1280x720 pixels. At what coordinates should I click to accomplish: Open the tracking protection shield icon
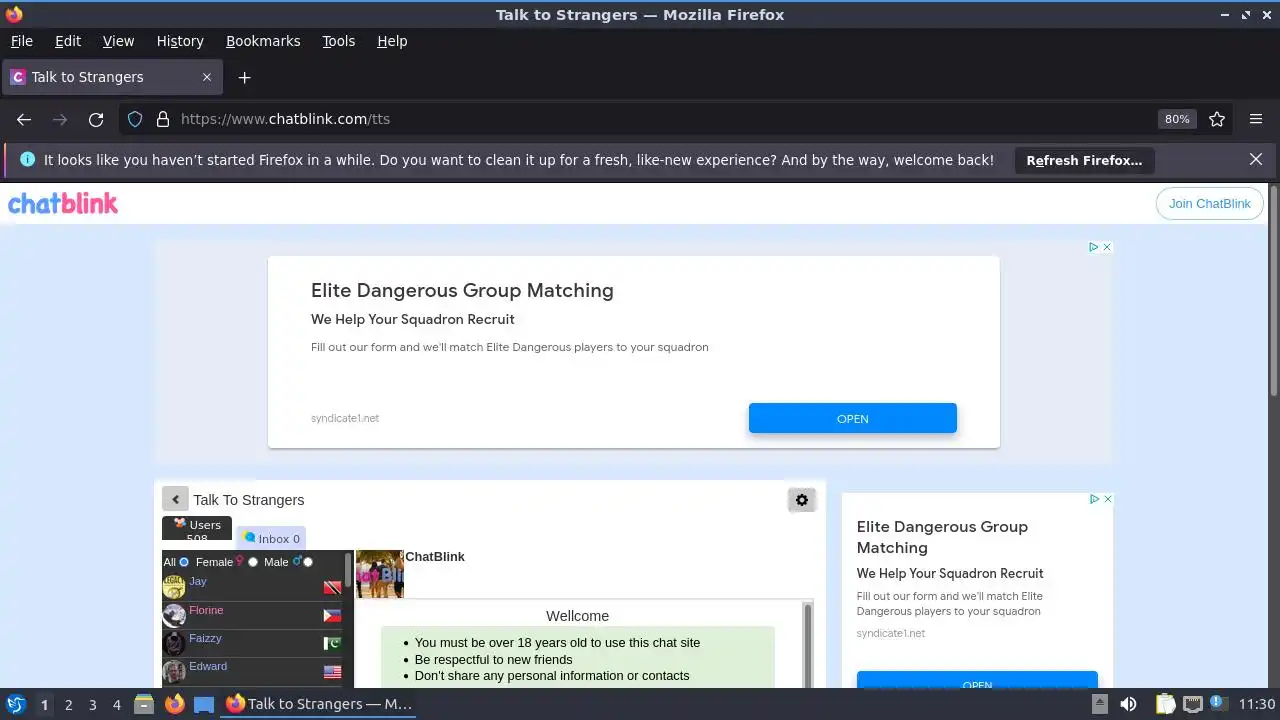coord(135,119)
